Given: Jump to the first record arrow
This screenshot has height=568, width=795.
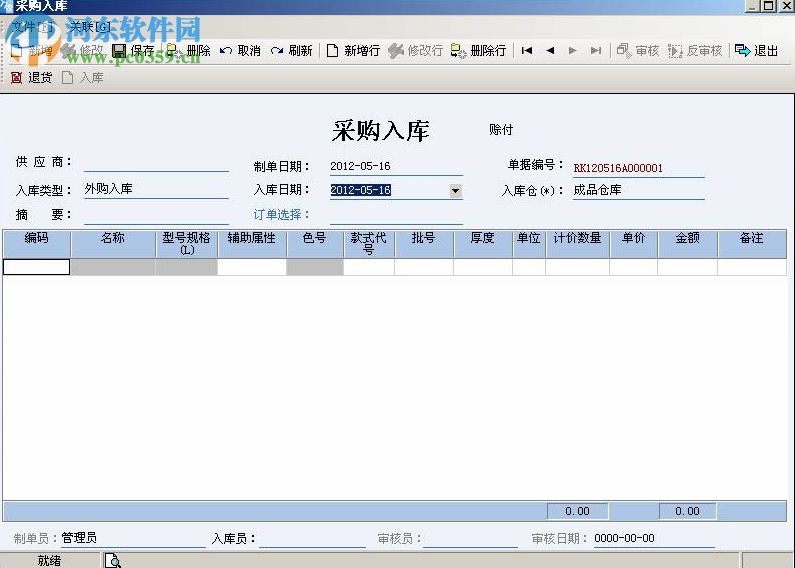Looking at the screenshot, I should pyautogui.click(x=527, y=50).
